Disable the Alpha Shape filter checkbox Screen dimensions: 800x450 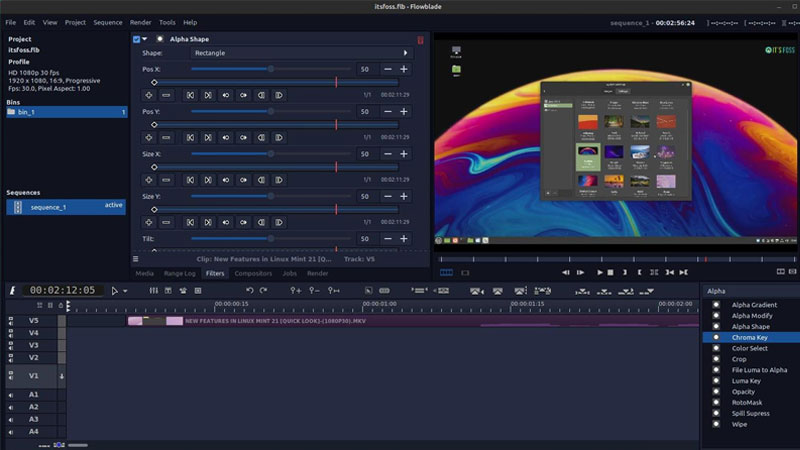tap(136, 39)
